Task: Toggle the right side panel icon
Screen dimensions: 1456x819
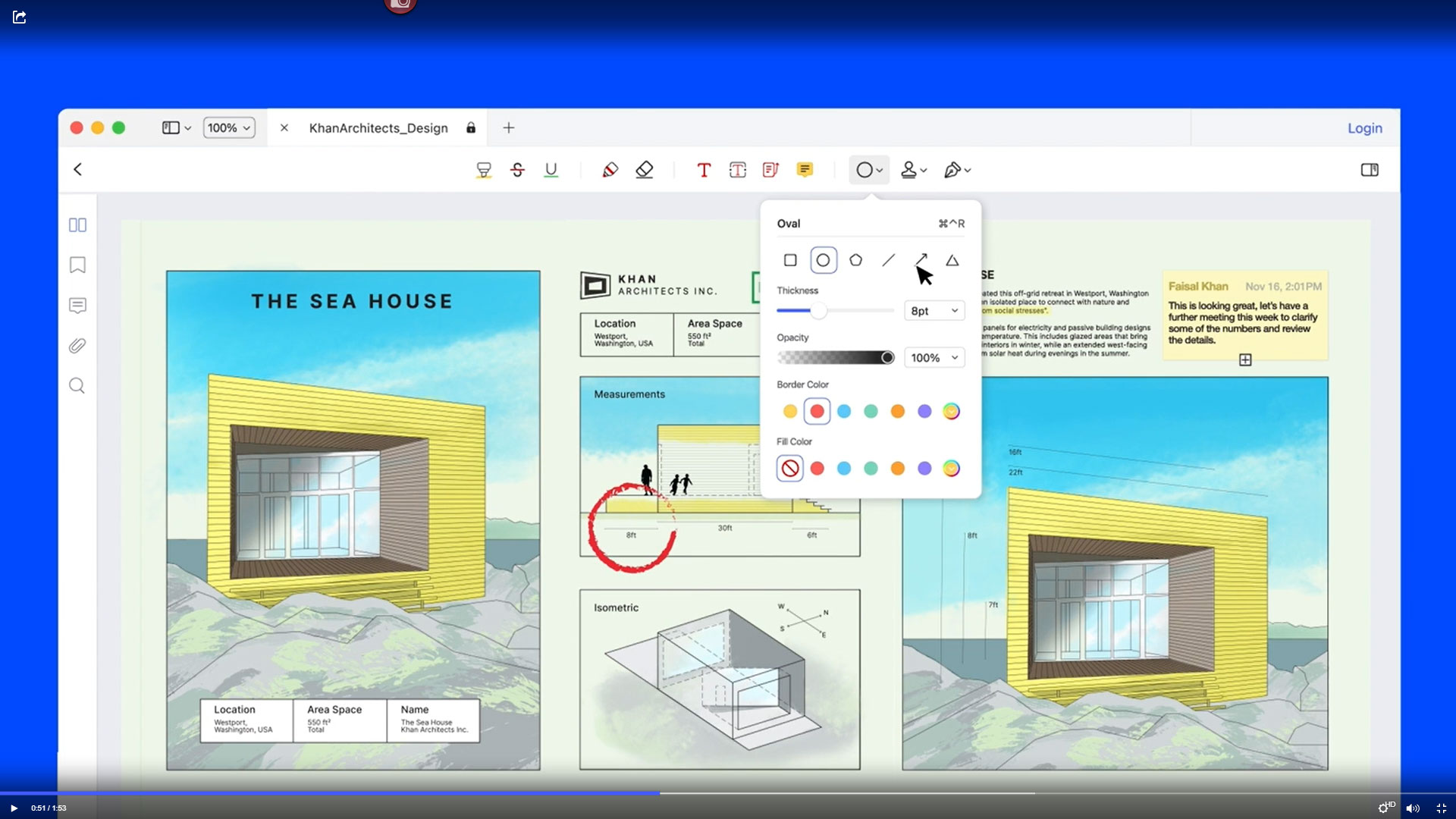Action: 1370,170
